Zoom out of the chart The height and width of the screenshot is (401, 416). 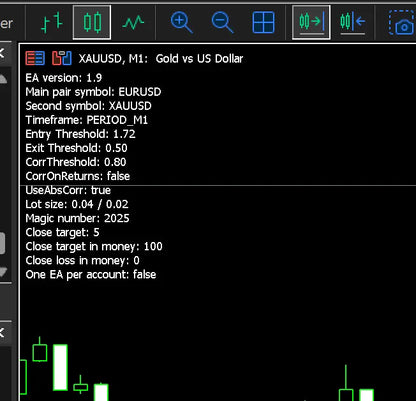[222, 22]
